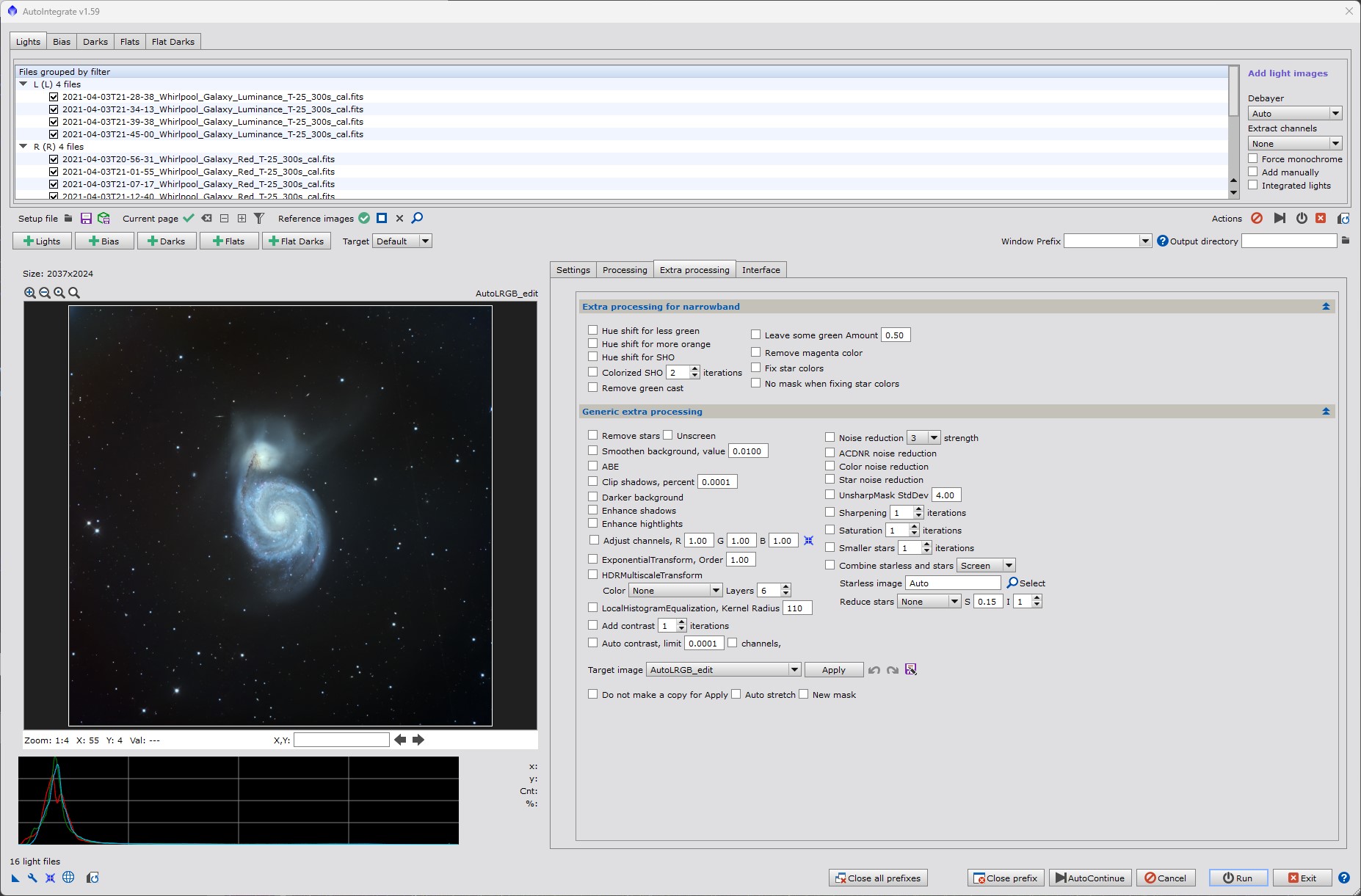This screenshot has height=896, width=1361.
Task: Enable Noise reduction checkbox
Action: (830, 437)
